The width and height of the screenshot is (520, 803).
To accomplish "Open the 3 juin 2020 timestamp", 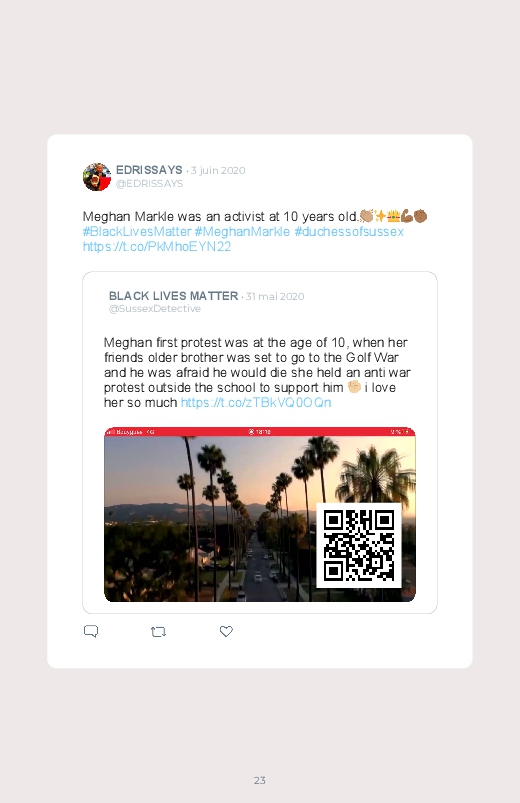I will 218,170.
